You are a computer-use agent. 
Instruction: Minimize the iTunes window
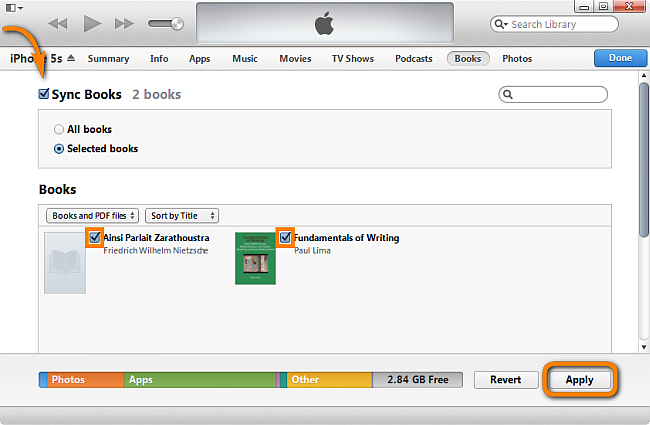584,6
